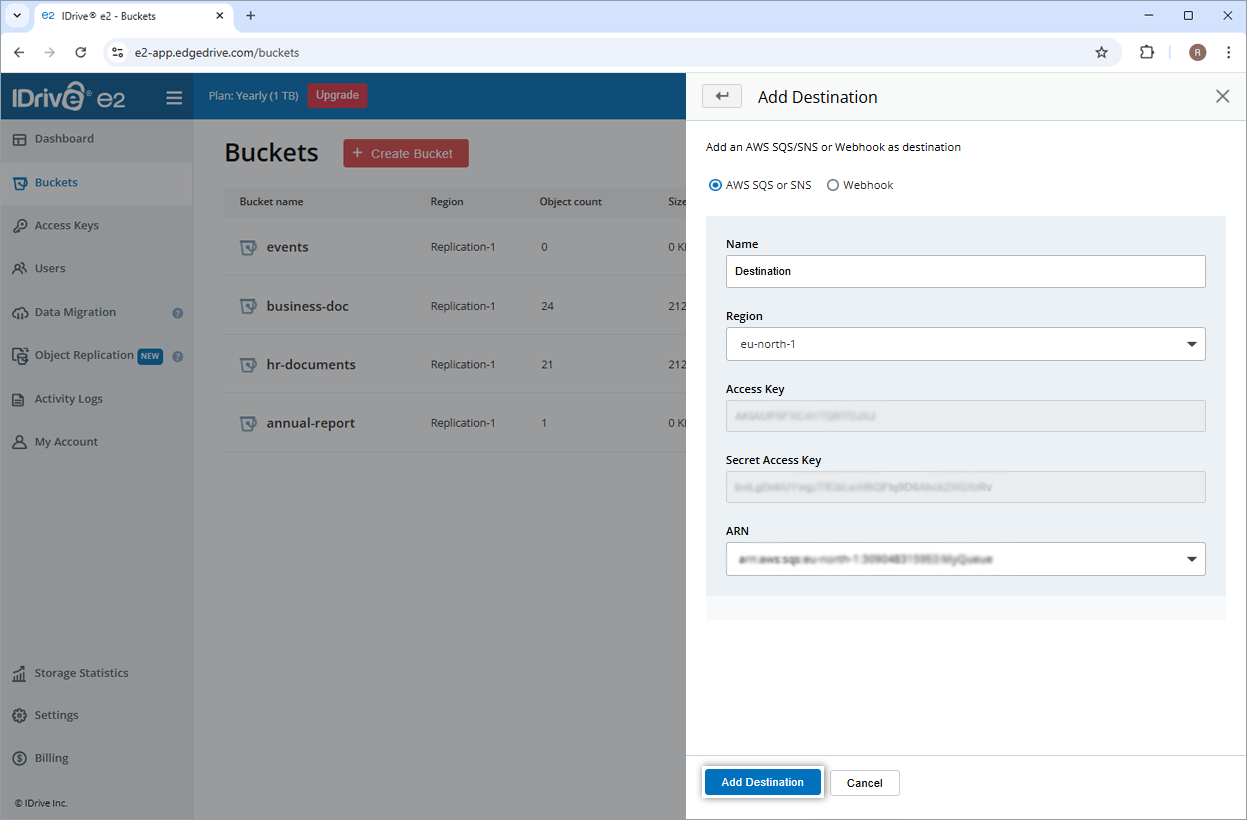This screenshot has height=820, width=1247.
Task: Click the events bucket icon
Action: (x=249, y=247)
